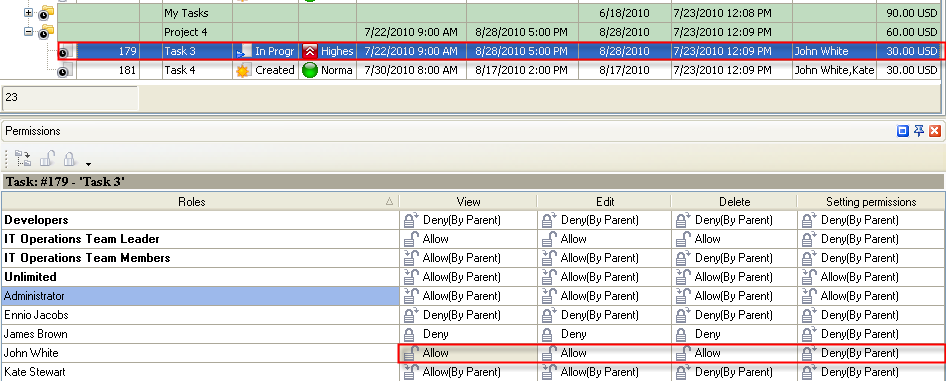This screenshot has height=381, width=946.
Task: Click the green Normal priority icon
Action: (x=310, y=71)
